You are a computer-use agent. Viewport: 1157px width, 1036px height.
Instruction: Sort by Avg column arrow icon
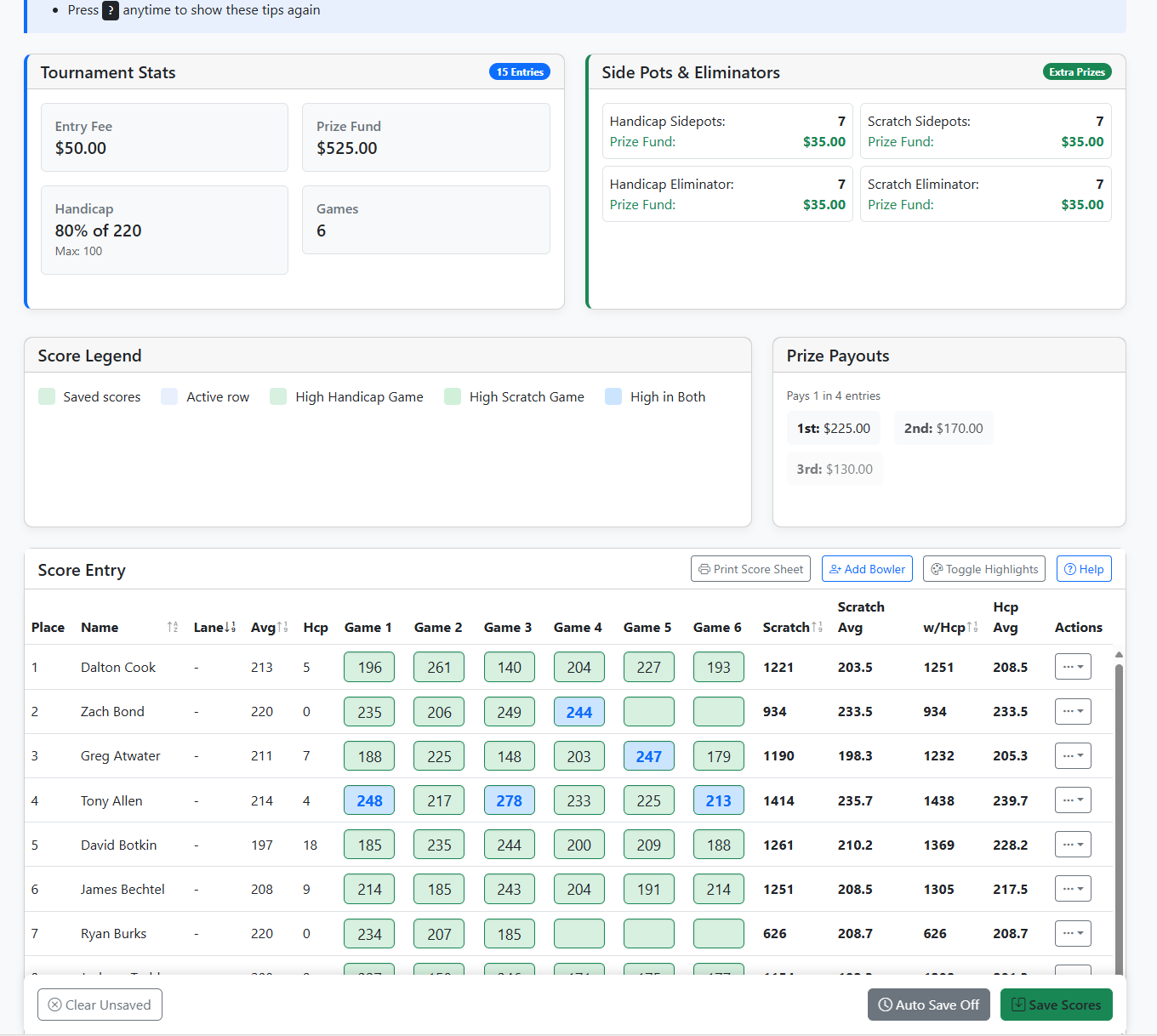[282, 628]
